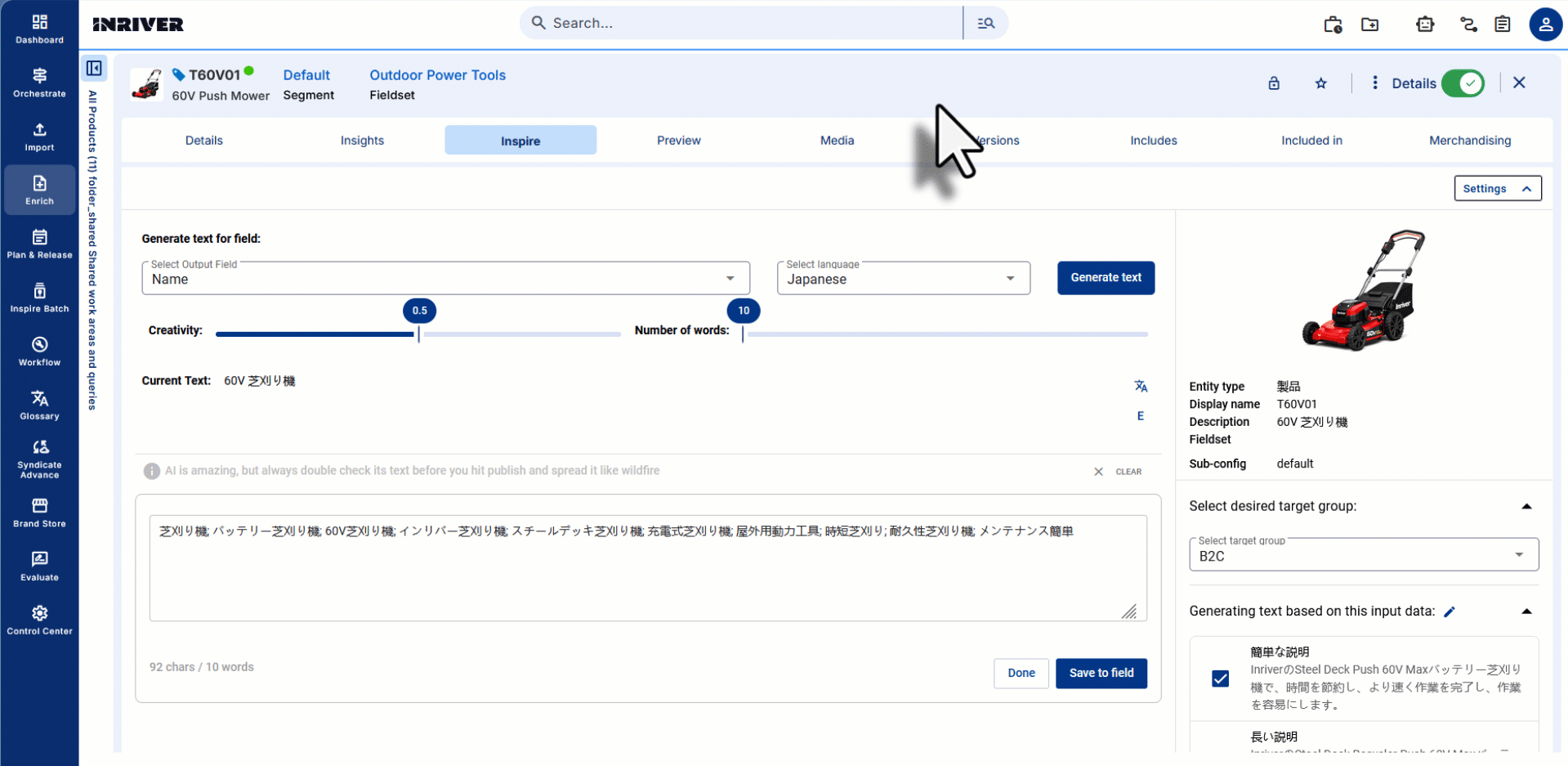Uncheck the 簡単な説明 input data checkbox
The height and width of the screenshot is (766, 1568).
point(1220,679)
